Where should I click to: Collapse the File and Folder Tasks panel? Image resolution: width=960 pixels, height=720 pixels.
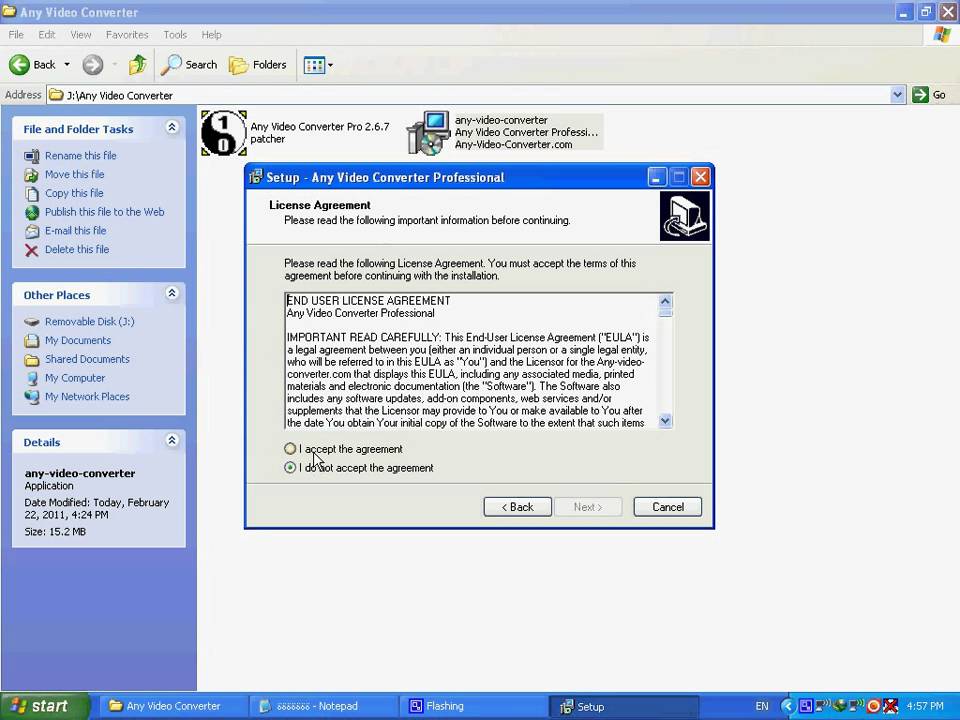pos(172,127)
